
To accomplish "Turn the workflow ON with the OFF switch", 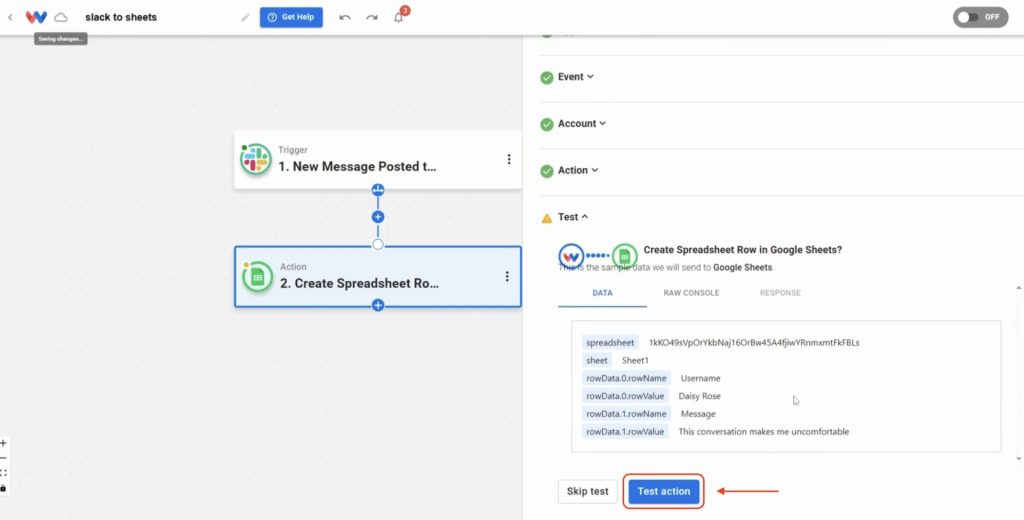I will pyautogui.click(x=980, y=17).
